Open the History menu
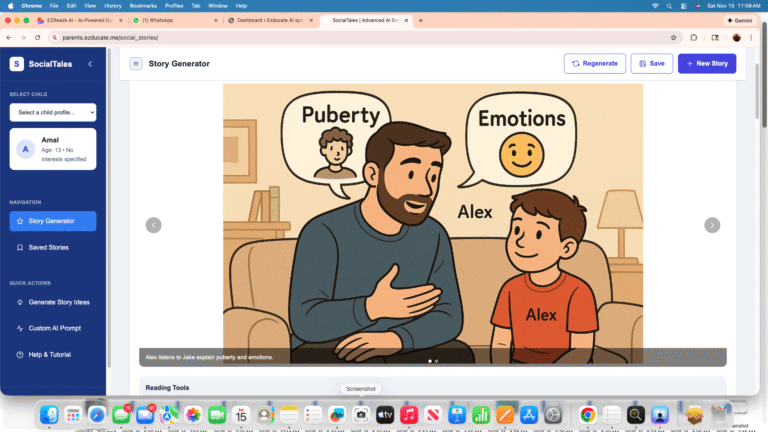The width and height of the screenshot is (768, 432). tap(113, 6)
